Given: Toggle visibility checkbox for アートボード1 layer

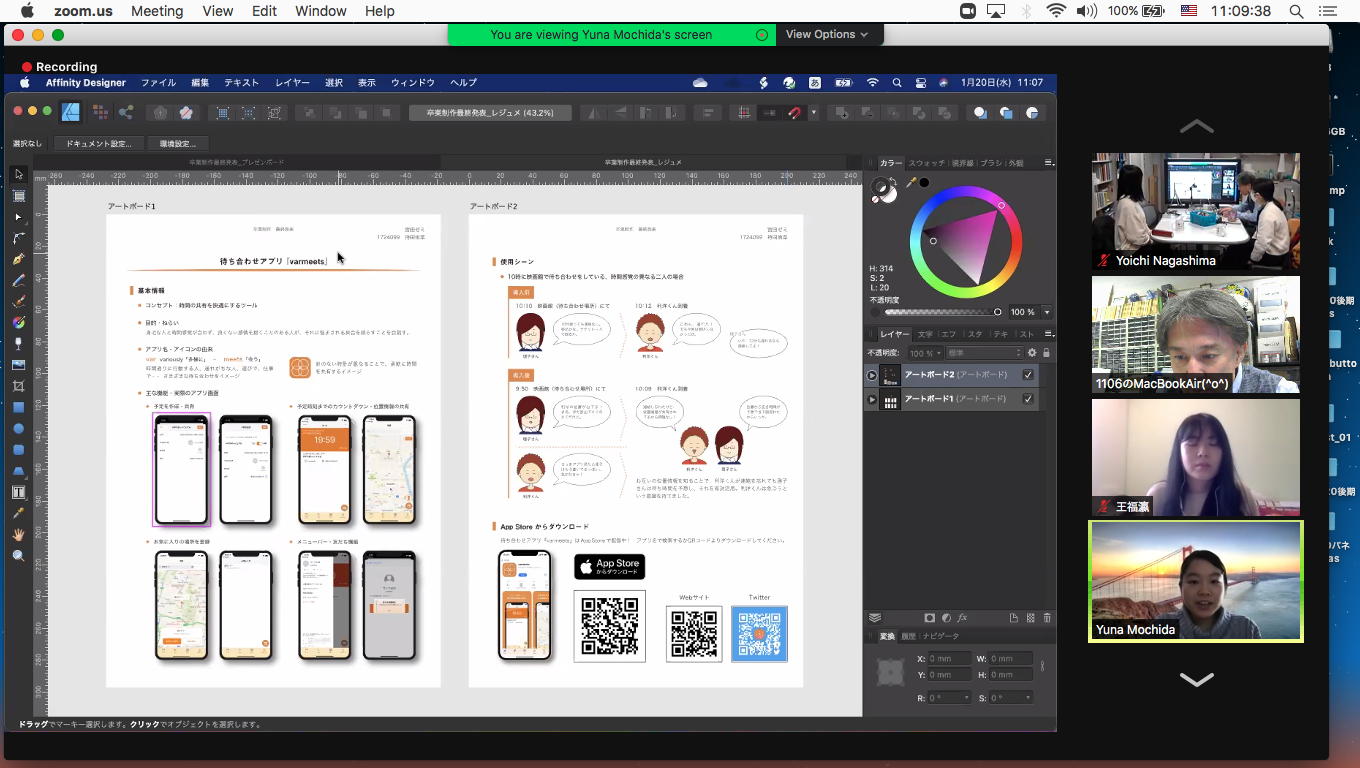Looking at the screenshot, I should click(x=1028, y=399).
